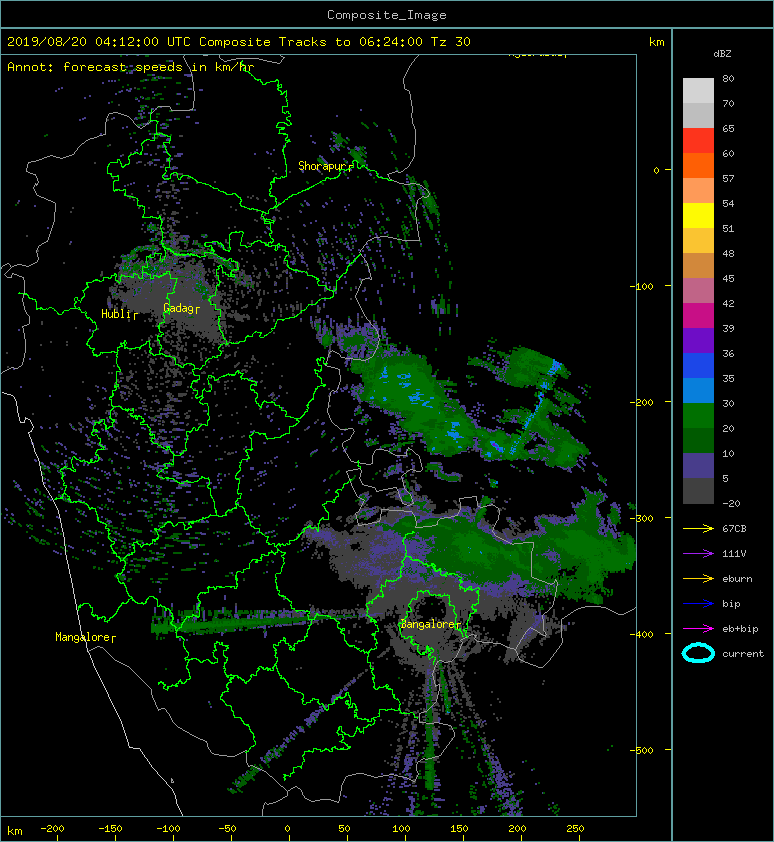This screenshot has width=774, height=842.
Task: Click the -300 label on vertical axis
Action: tap(641, 518)
